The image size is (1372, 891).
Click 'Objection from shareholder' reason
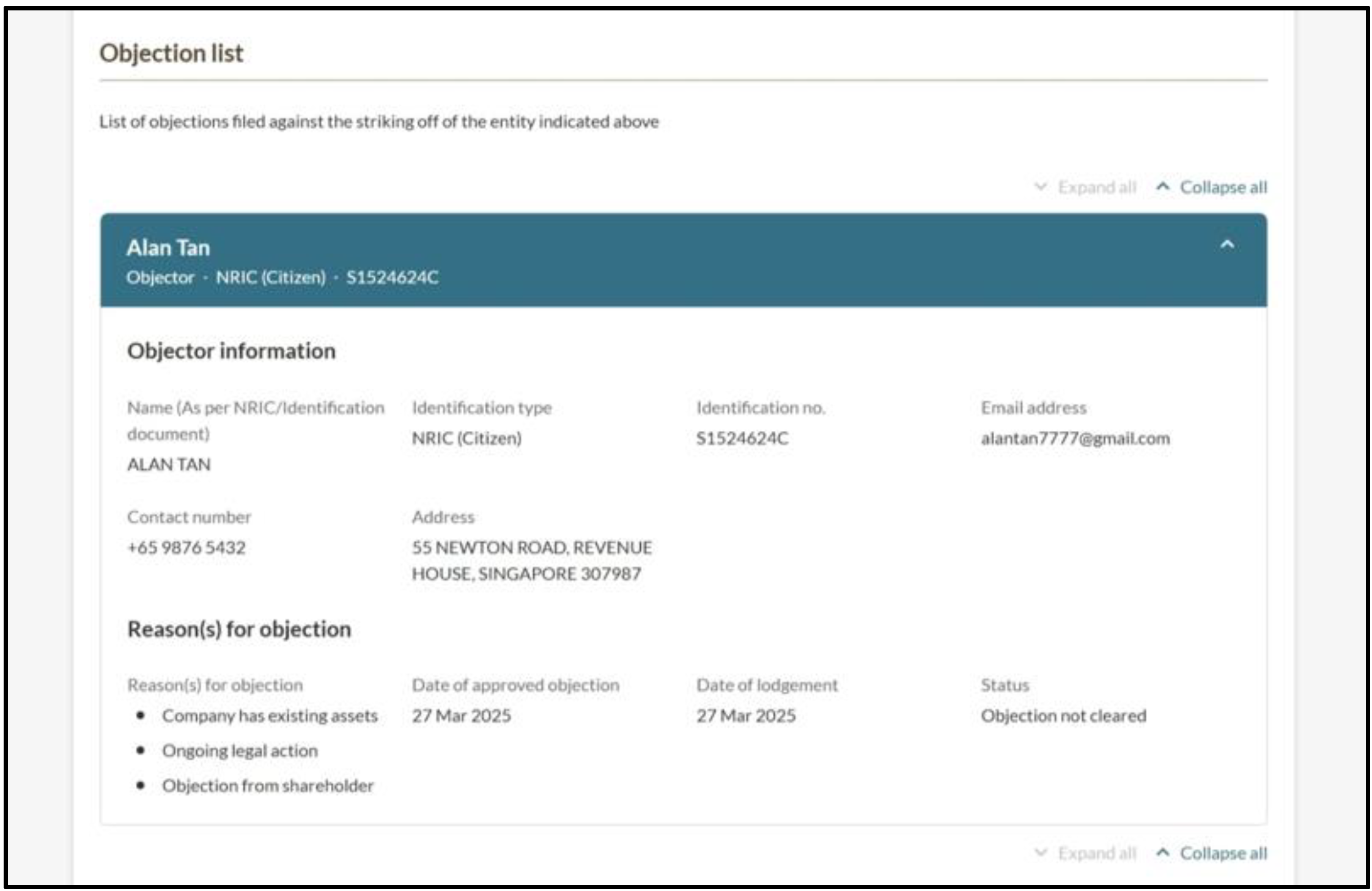point(267,785)
